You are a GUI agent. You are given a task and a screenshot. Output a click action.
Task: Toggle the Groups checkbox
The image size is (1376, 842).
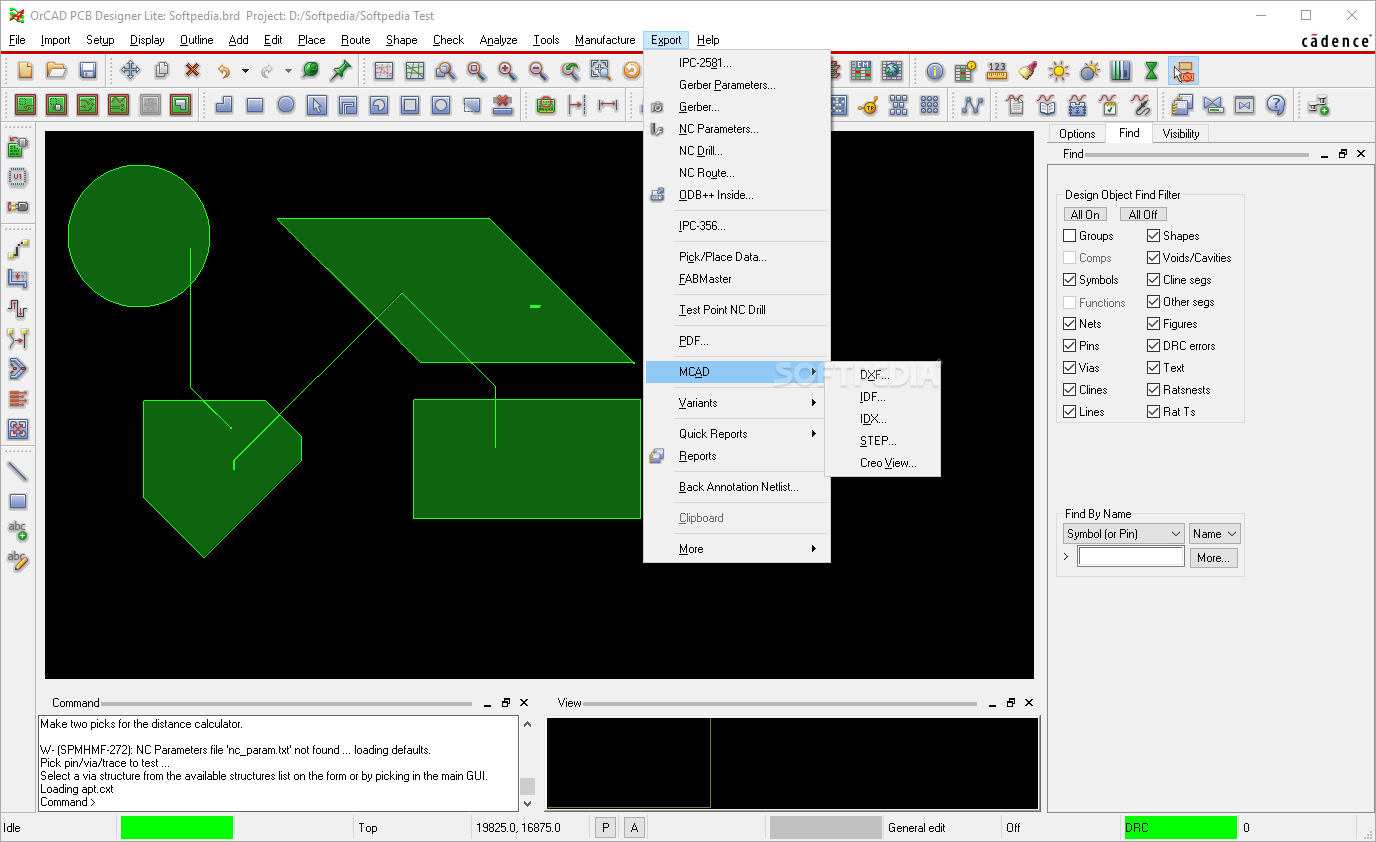coord(1070,236)
